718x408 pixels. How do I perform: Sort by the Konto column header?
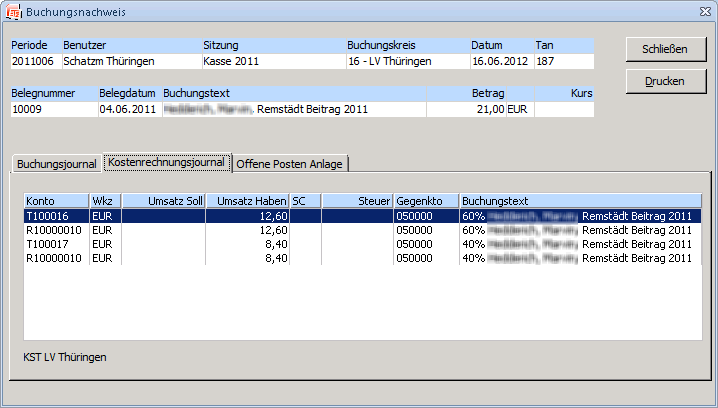coord(56,200)
